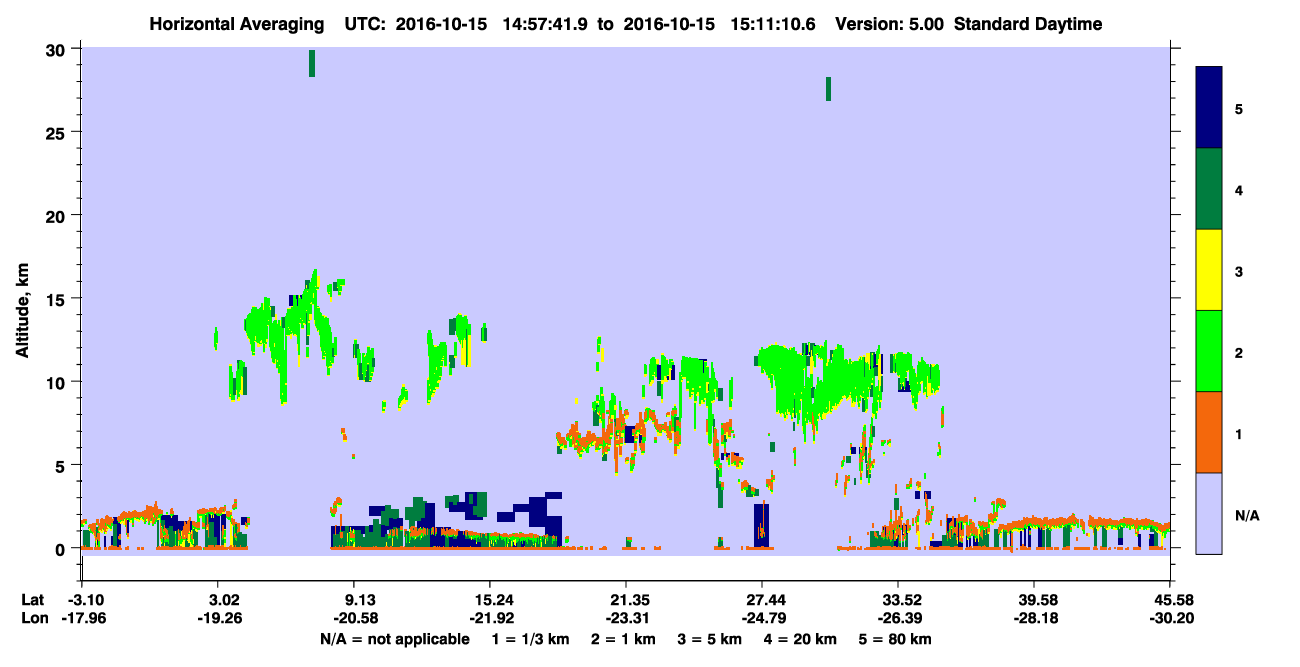Click the isolated green mark near 30 km altitude

point(312,63)
